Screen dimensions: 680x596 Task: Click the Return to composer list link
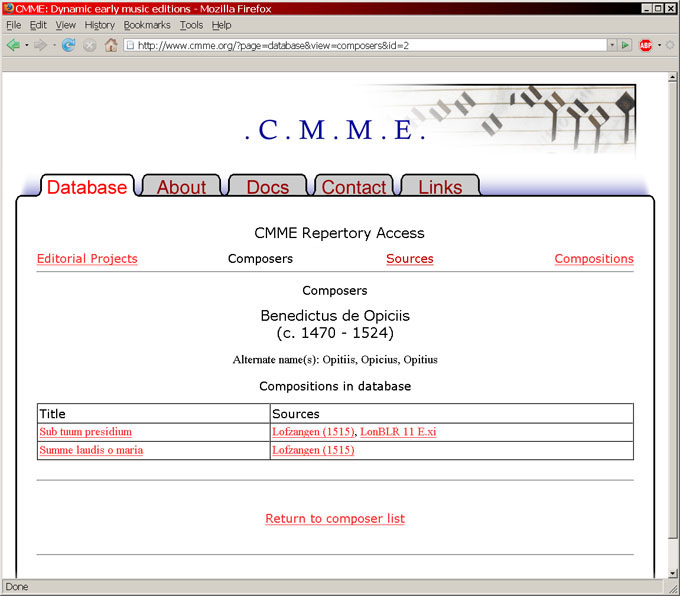point(335,518)
